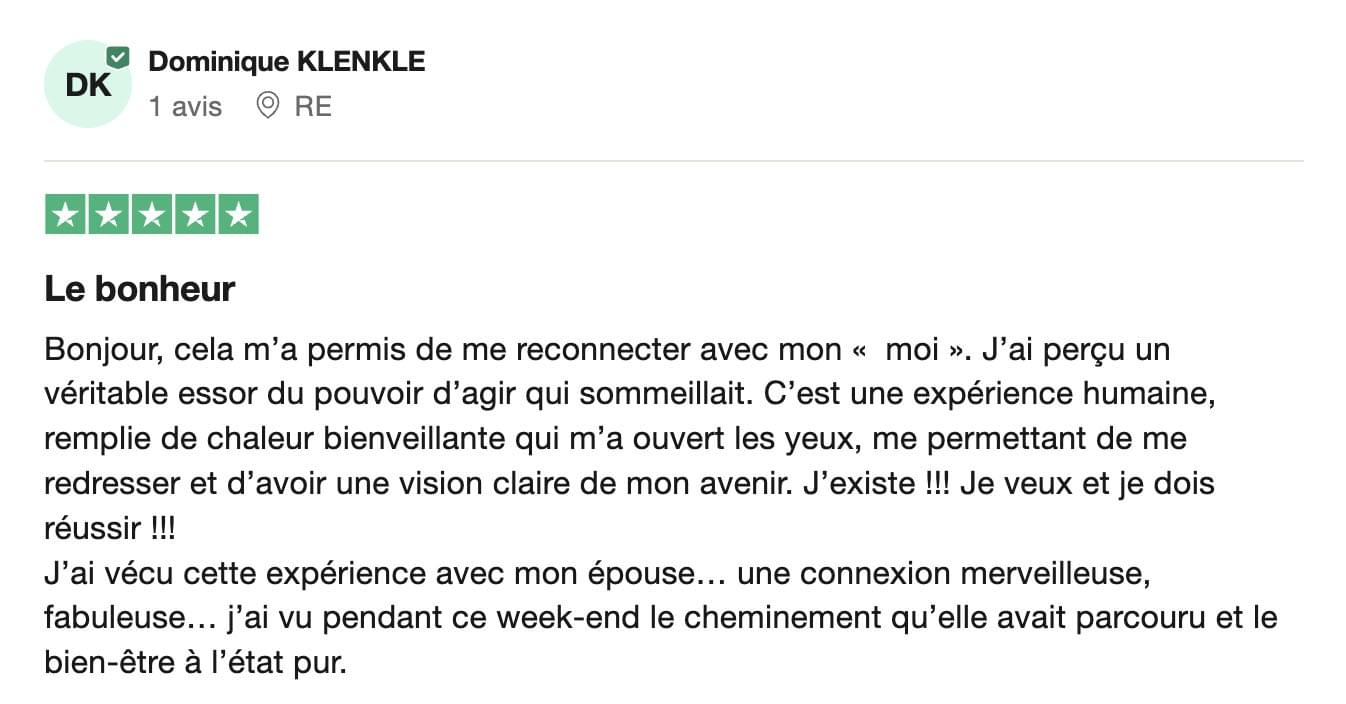Select the fifth rating star
This screenshot has width=1346, height=704.
click(x=238, y=215)
